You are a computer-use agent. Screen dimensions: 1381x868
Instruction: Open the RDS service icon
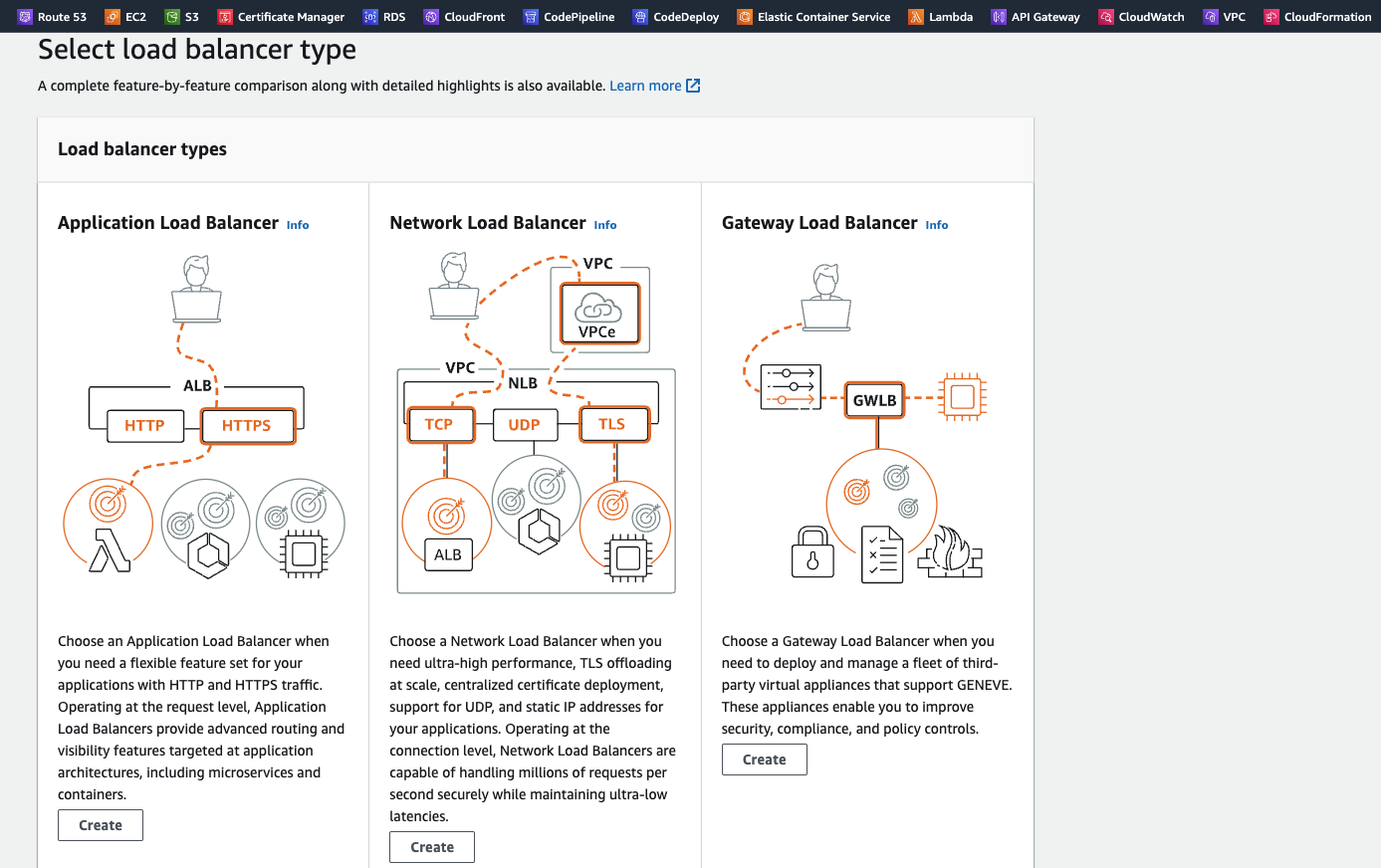(x=370, y=17)
